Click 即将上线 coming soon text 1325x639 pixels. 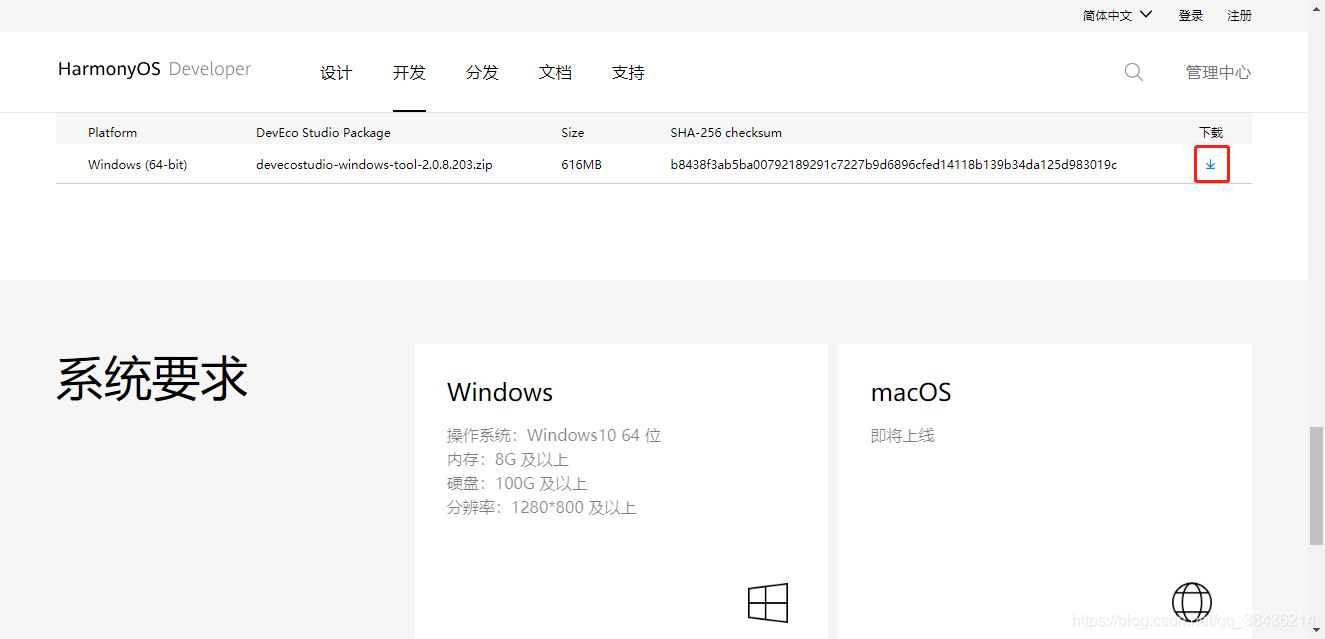coord(903,435)
